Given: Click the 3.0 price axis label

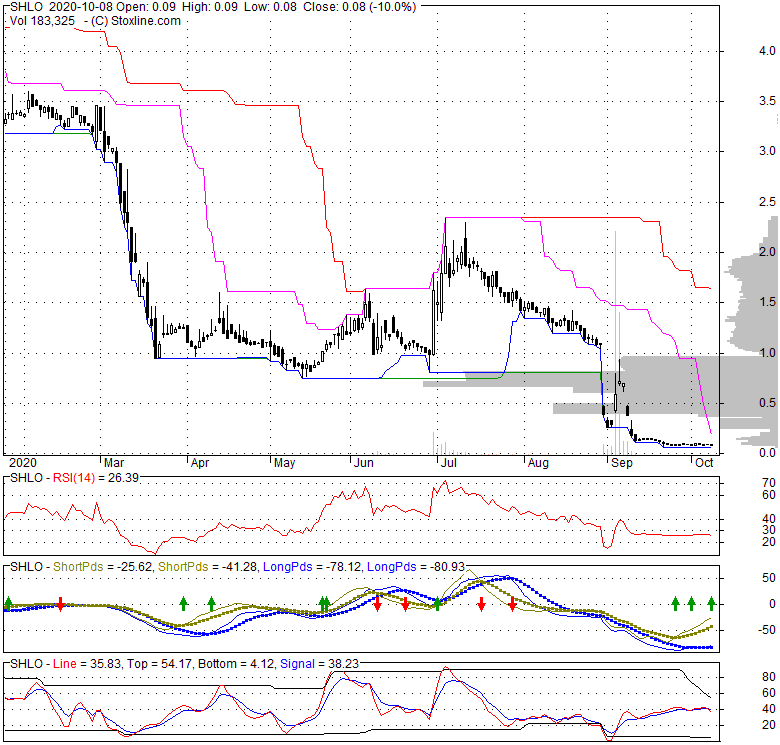Looking at the screenshot, I should coord(768,151).
